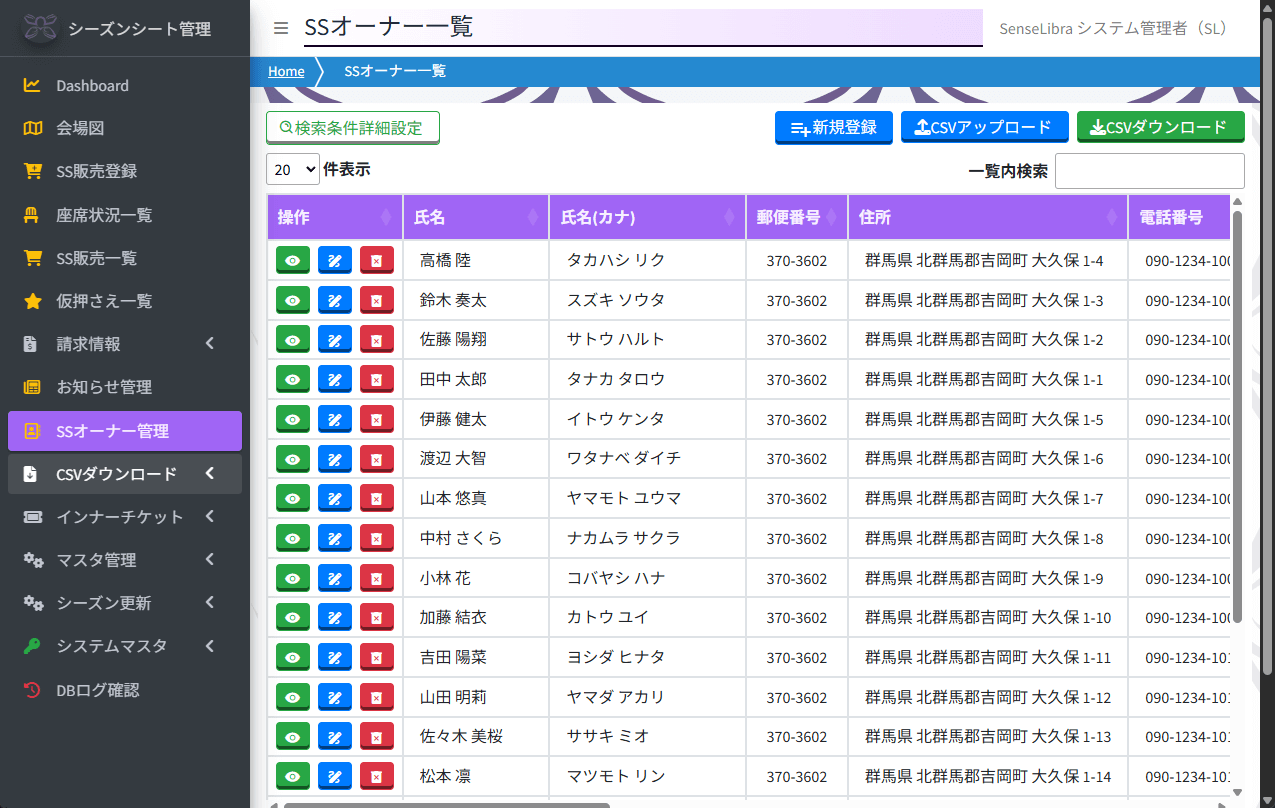The width and height of the screenshot is (1275, 808).
Task: Click the 新規登録 registration button
Action: point(833,127)
